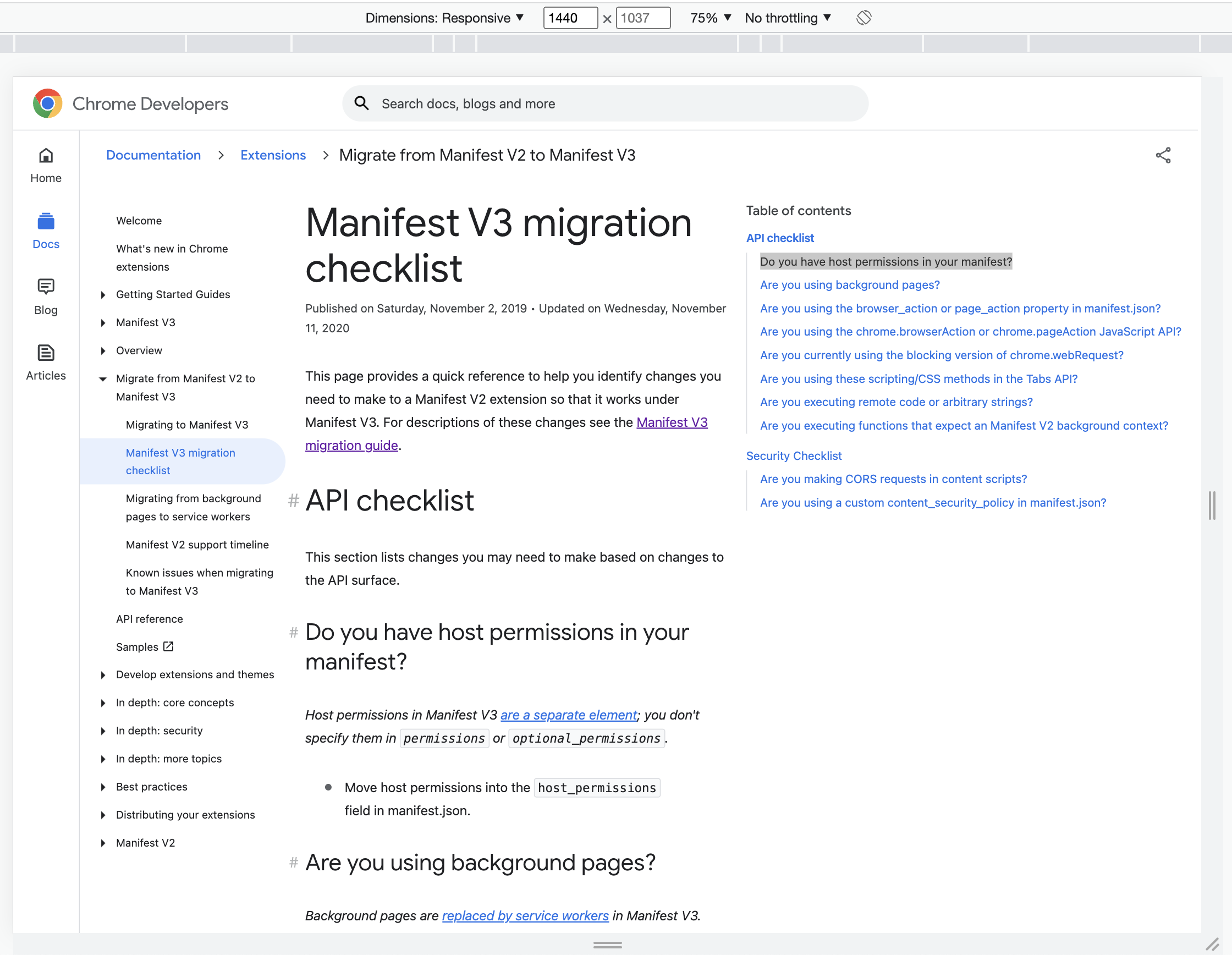Image resolution: width=1232 pixels, height=955 pixels.
Task: Click the external link icon beside Samples
Action: click(x=168, y=646)
